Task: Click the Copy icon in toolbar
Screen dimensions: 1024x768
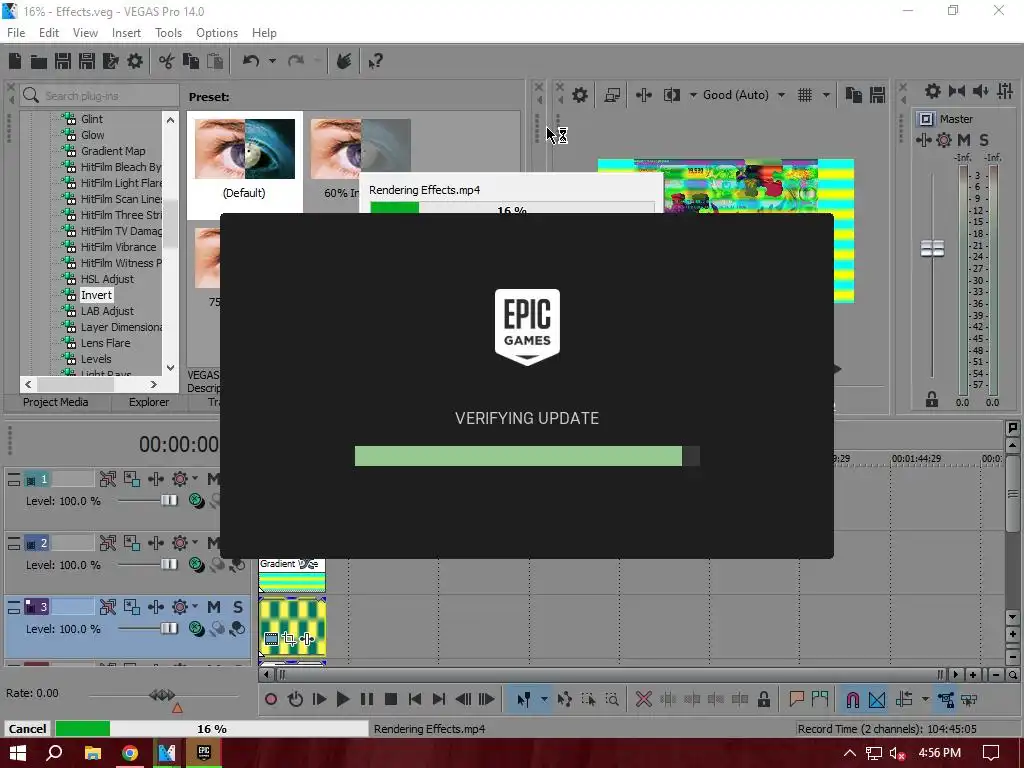Action: pos(191,61)
